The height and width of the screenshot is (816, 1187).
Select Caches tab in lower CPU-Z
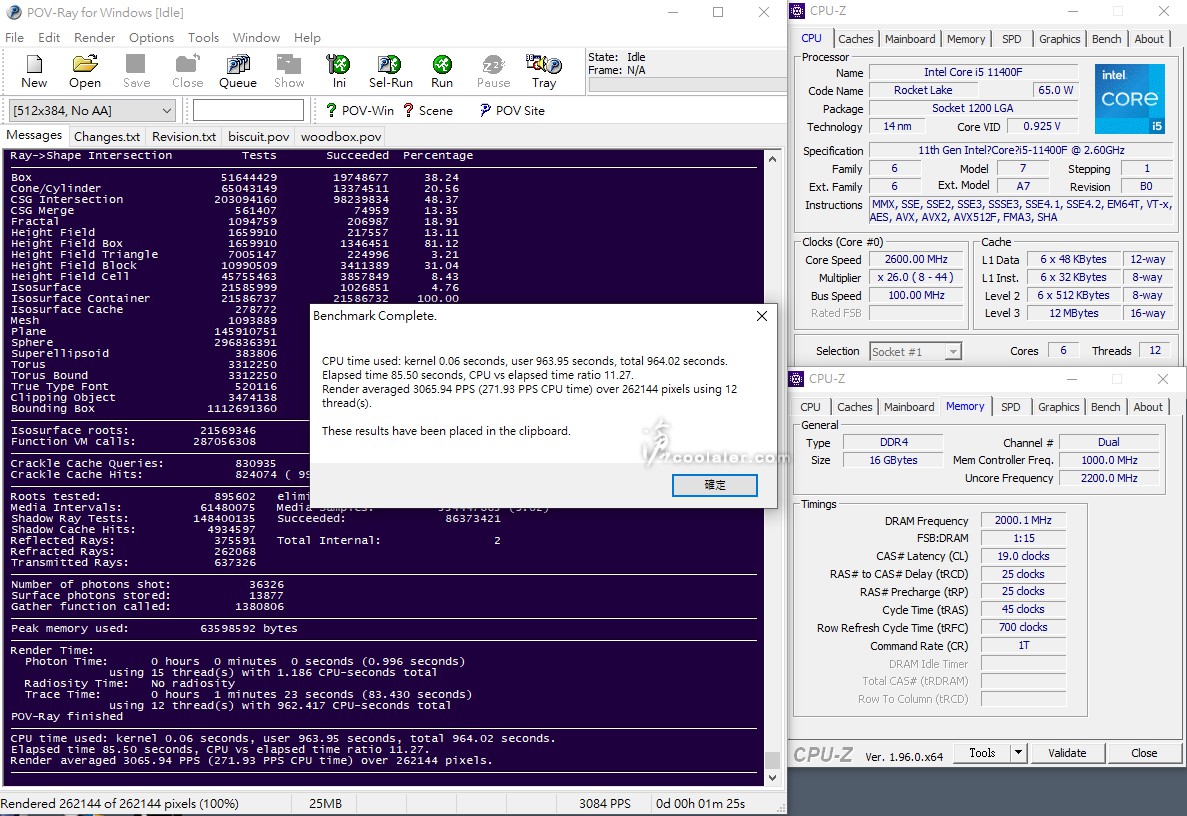pos(855,407)
